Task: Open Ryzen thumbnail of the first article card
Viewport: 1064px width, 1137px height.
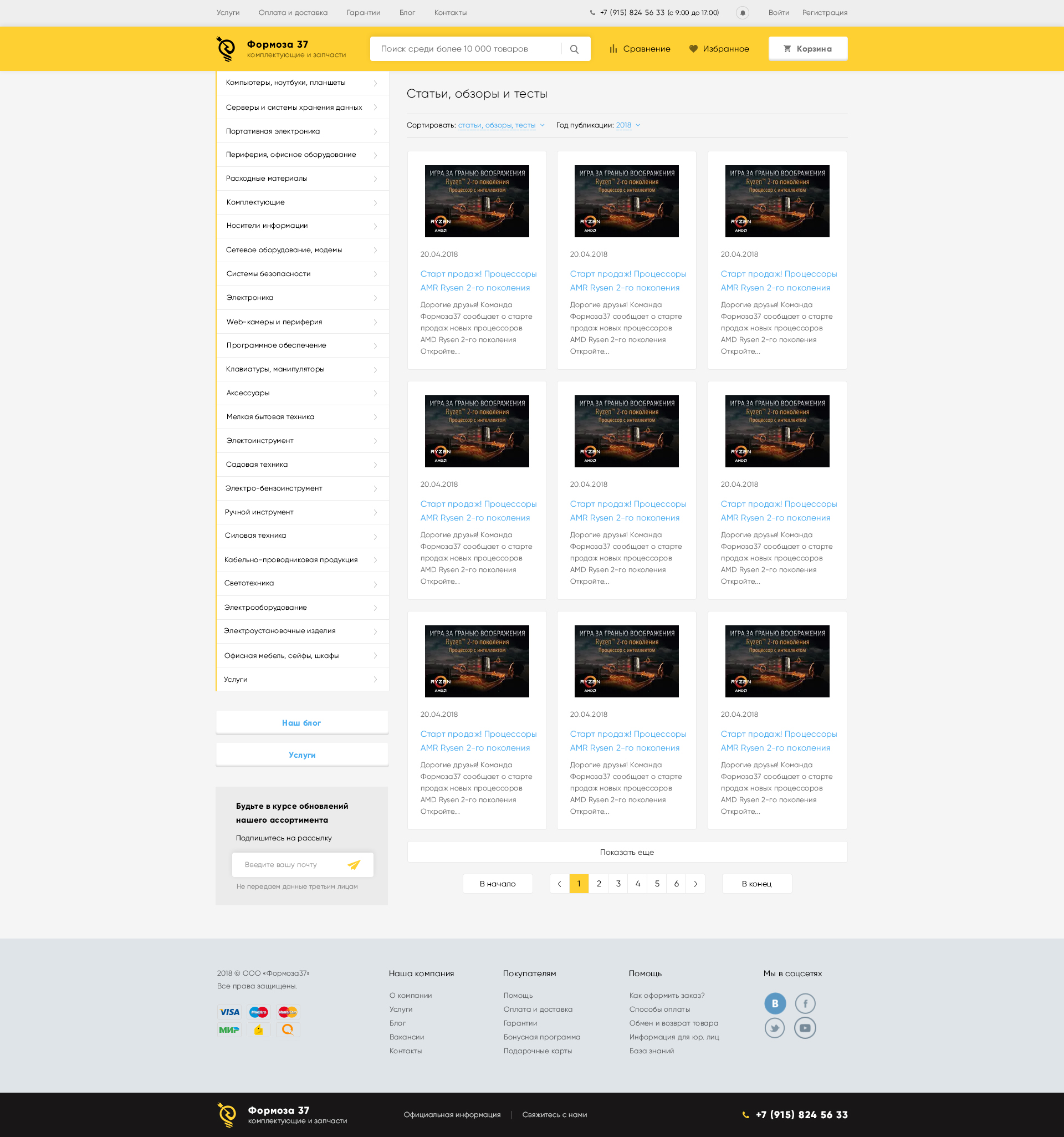Action: pyautogui.click(x=477, y=201)
